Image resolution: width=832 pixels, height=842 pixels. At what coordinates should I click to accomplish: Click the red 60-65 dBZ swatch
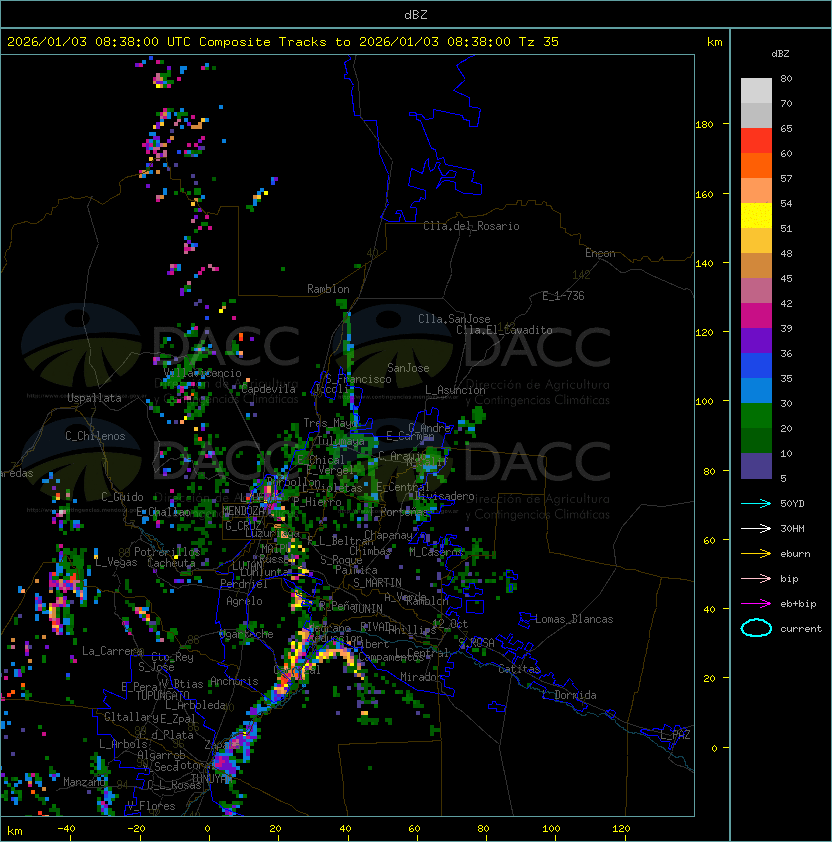click(x=756, y=141)
